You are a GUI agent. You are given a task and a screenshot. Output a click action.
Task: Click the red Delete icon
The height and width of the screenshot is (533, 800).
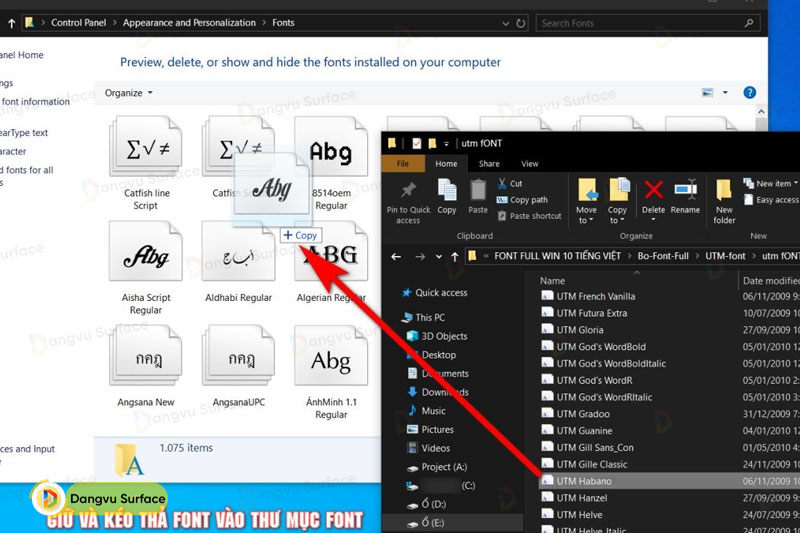click(653, 190)
